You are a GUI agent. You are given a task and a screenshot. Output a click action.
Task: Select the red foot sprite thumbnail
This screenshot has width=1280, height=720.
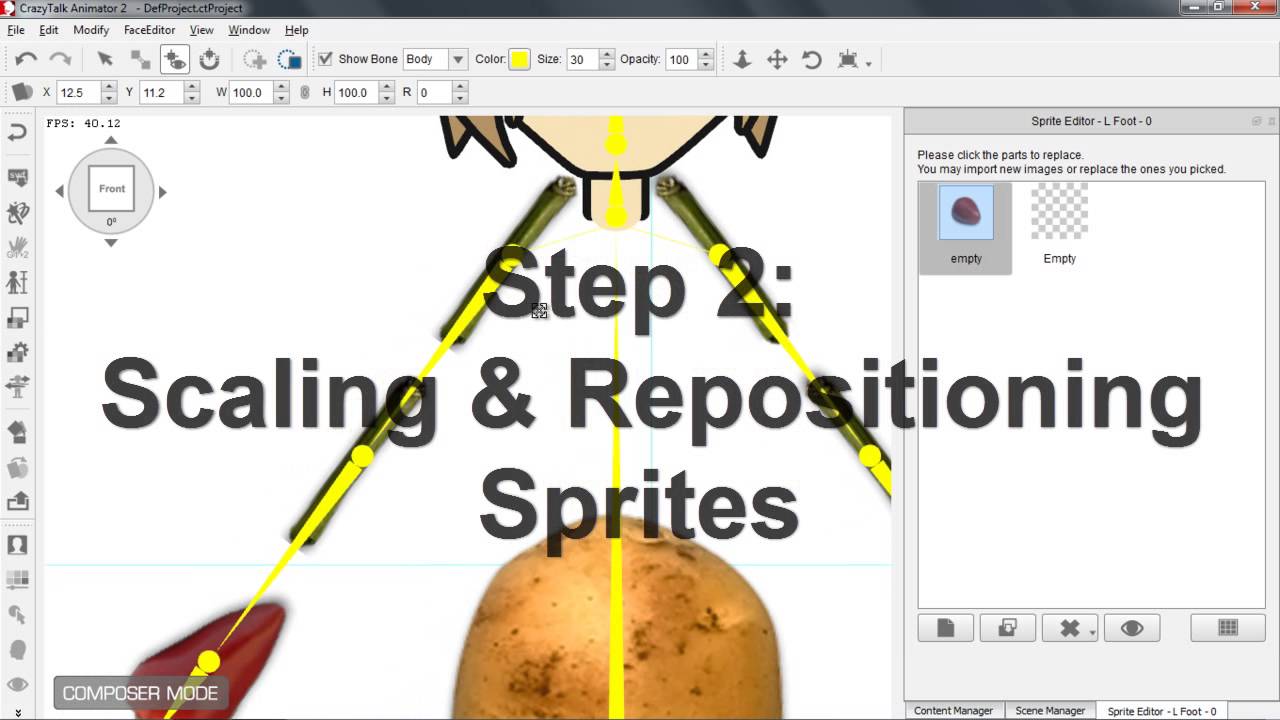pyautogui.click(x=966, y=212)
